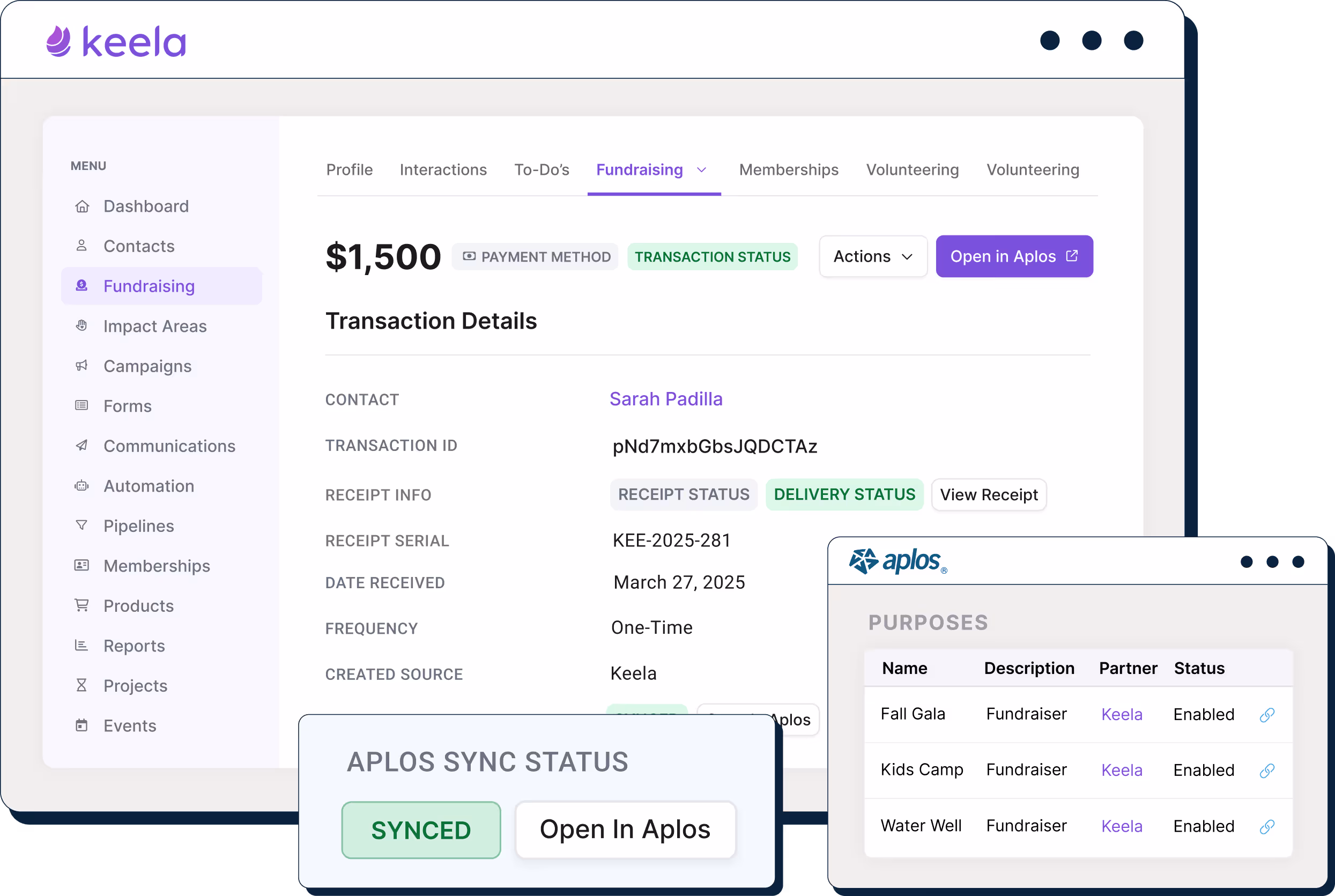Screen dimensions: 1335x896
Task: Click the Fall Gala purpose name
Action: (x=913, y=714)
